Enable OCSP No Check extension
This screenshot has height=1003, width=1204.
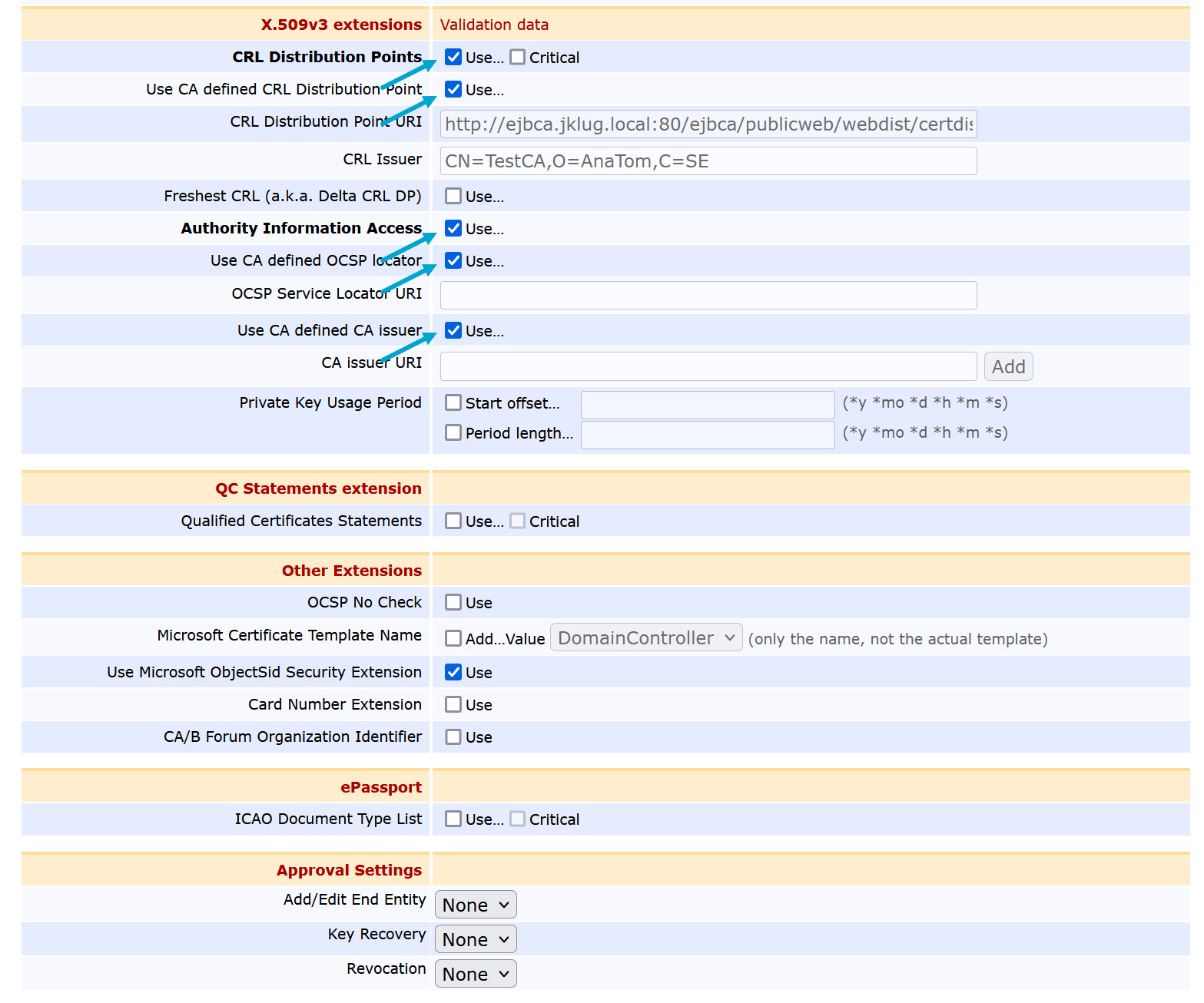[453, 603]
